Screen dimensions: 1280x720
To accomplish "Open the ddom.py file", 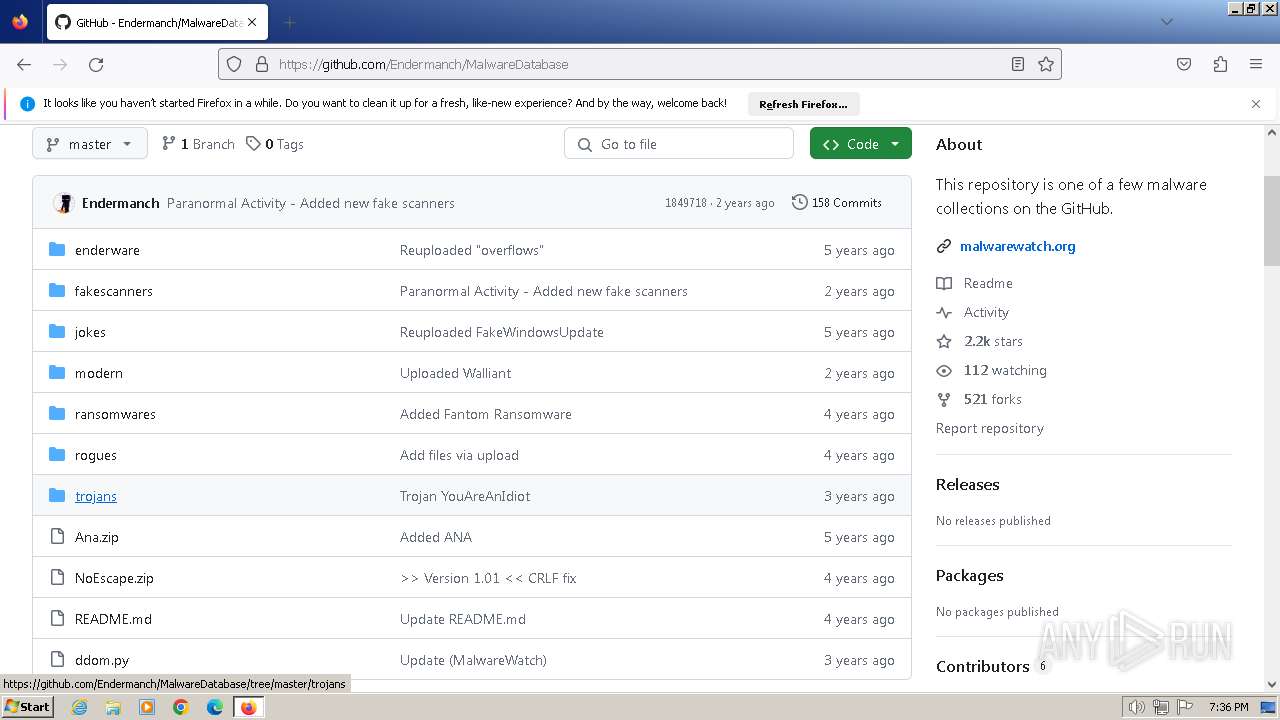I will [102, 660].
